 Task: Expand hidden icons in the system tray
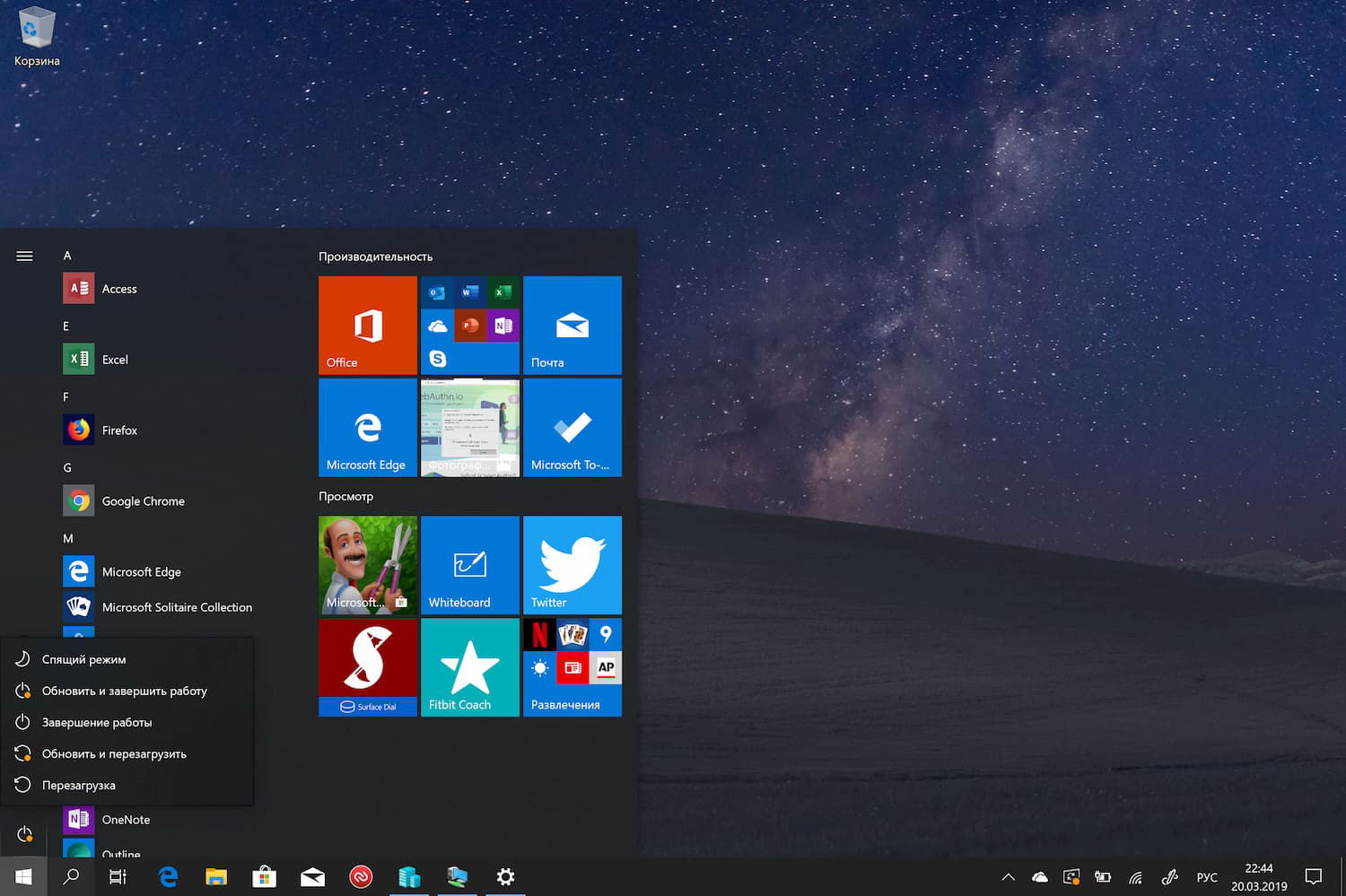tap(1008, 877)
